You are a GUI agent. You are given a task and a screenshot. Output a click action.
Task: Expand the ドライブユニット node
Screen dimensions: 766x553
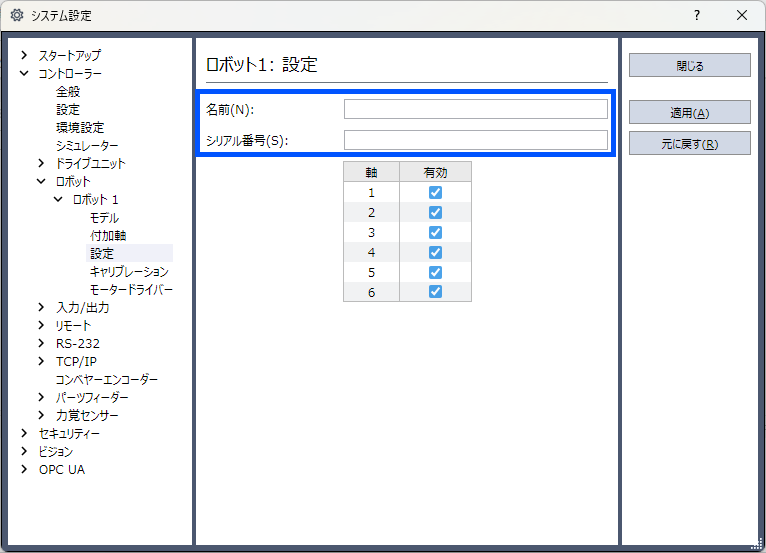42,163
